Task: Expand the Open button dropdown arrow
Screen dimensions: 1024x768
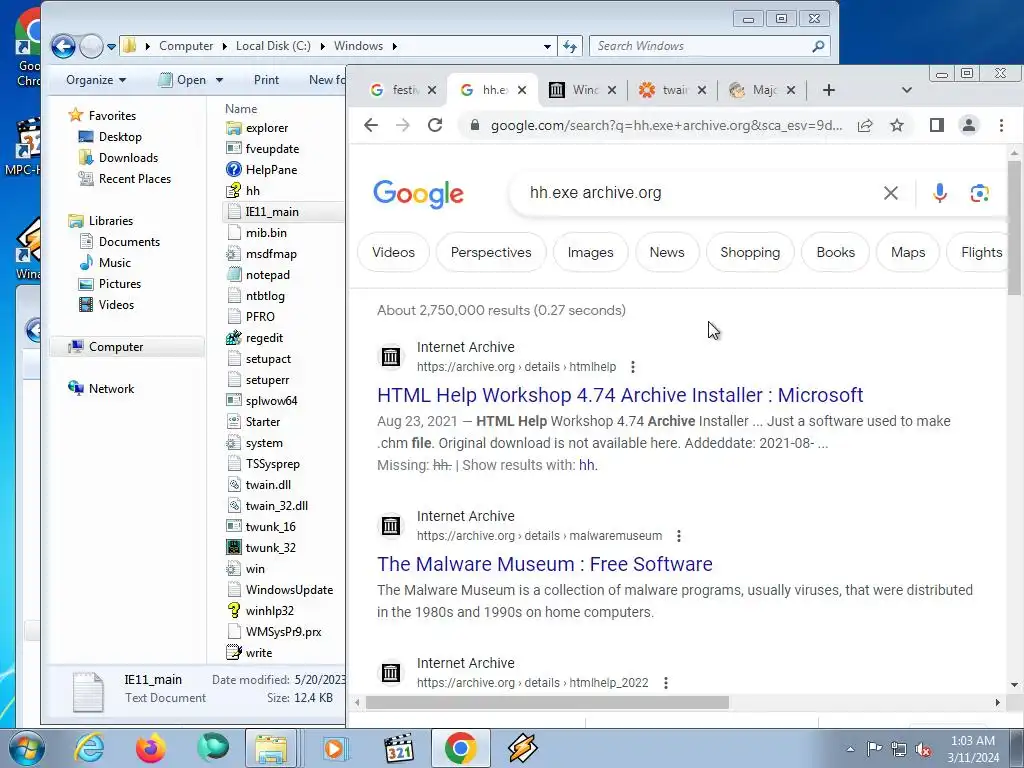Action: (219, 80)
